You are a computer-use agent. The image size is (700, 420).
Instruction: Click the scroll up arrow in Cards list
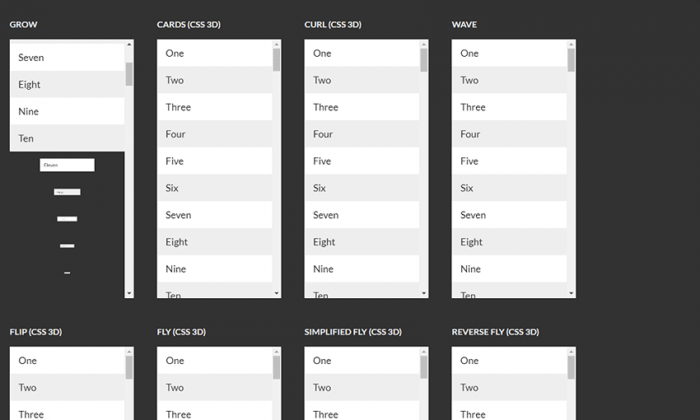277,44
